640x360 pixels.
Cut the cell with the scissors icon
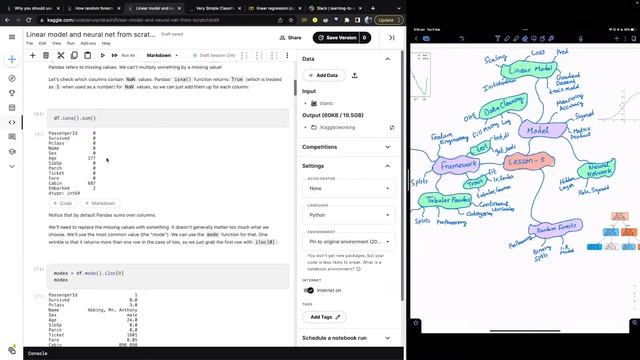60,55
